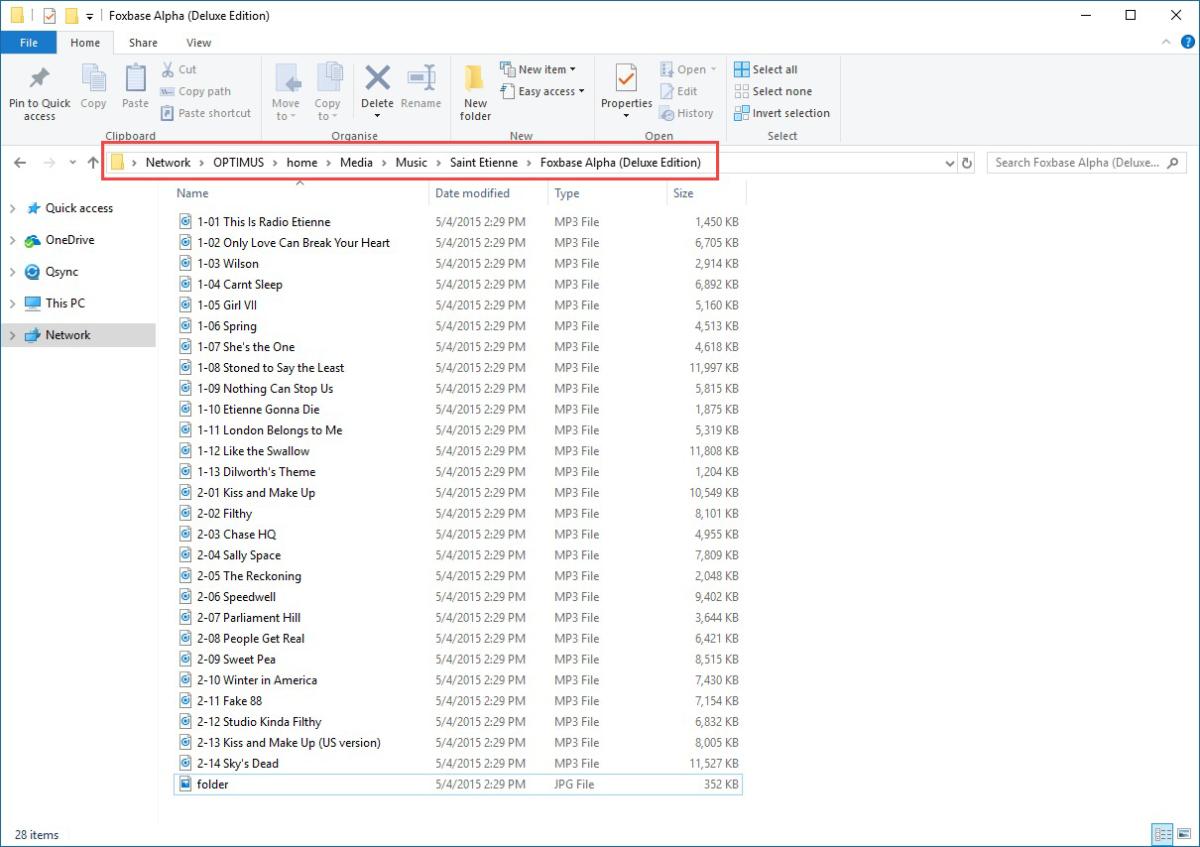Navigate to OPTIMUS in breadcrumb
1200x847 pixels.
238,163
